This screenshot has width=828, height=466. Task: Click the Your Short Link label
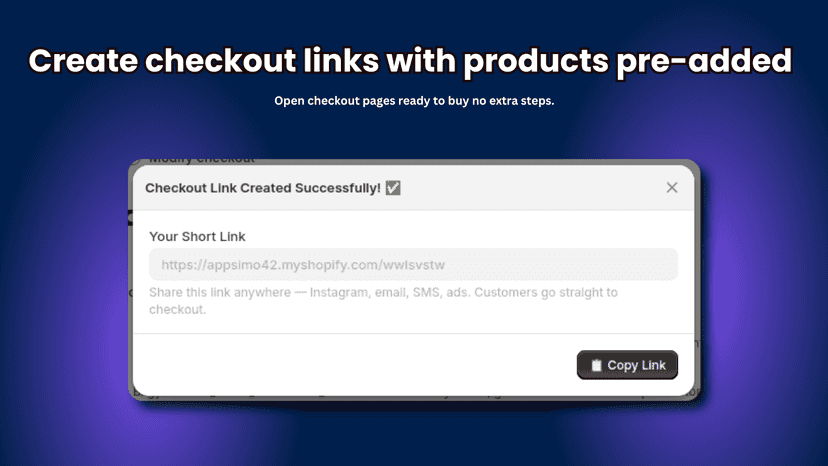tap(197, 236)
